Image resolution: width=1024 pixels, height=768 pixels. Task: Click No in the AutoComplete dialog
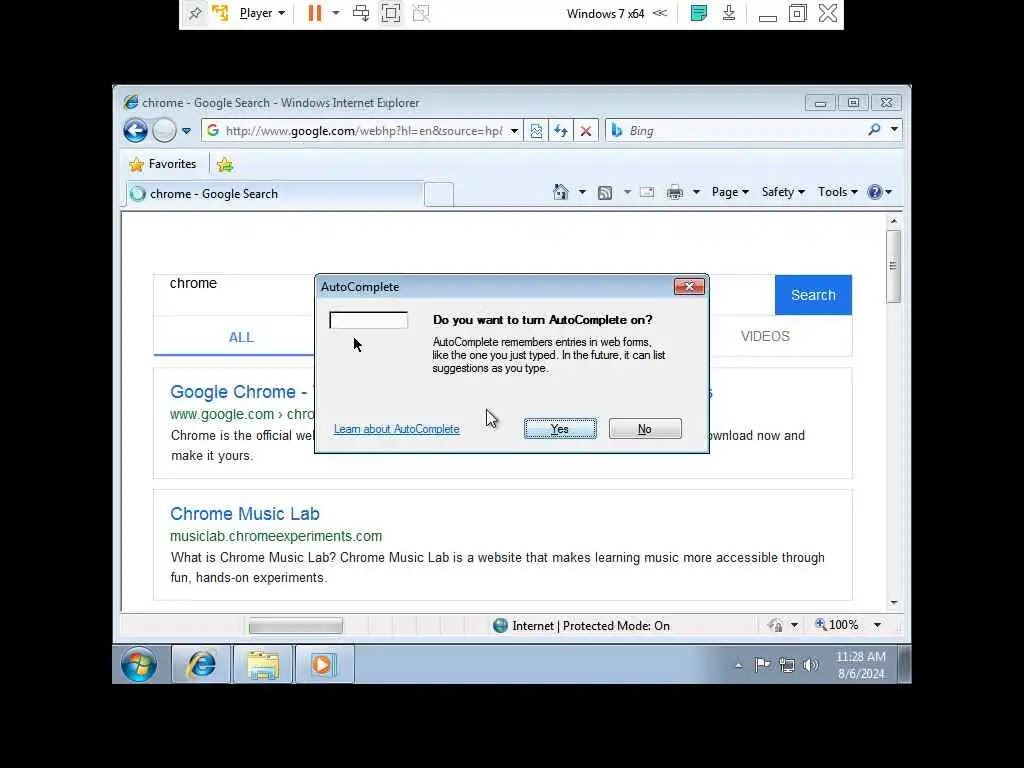[645, 429]
